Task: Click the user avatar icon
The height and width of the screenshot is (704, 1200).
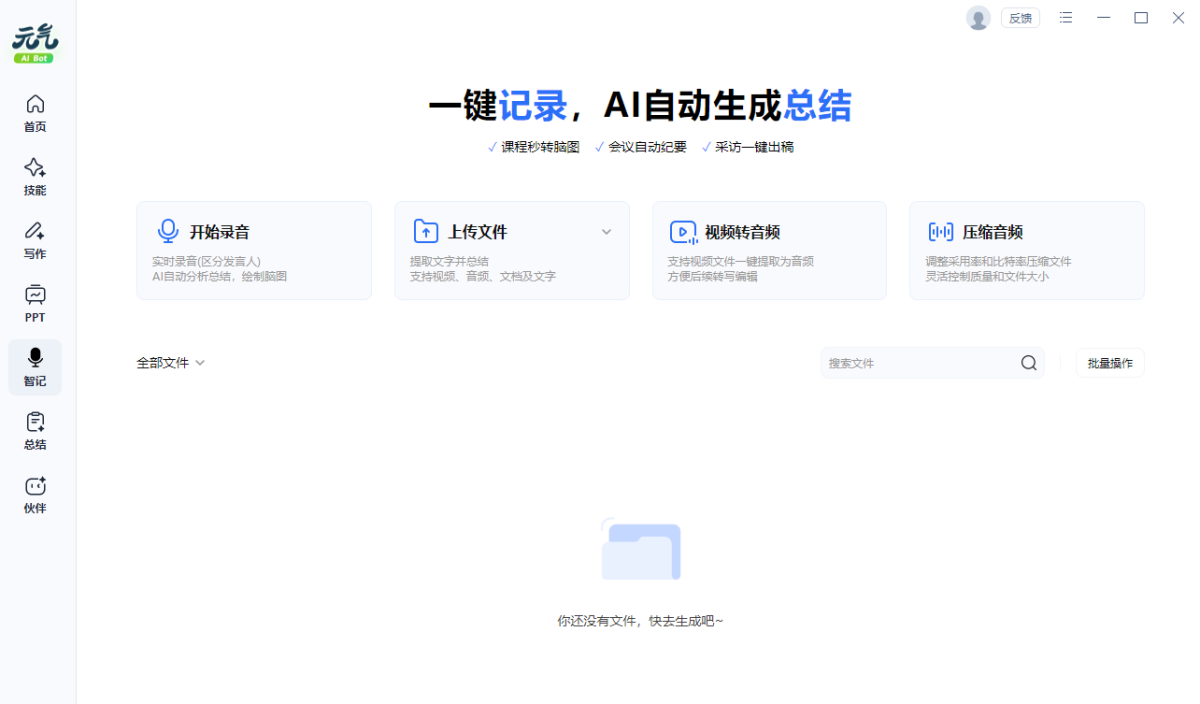Action: coord(977,18)
